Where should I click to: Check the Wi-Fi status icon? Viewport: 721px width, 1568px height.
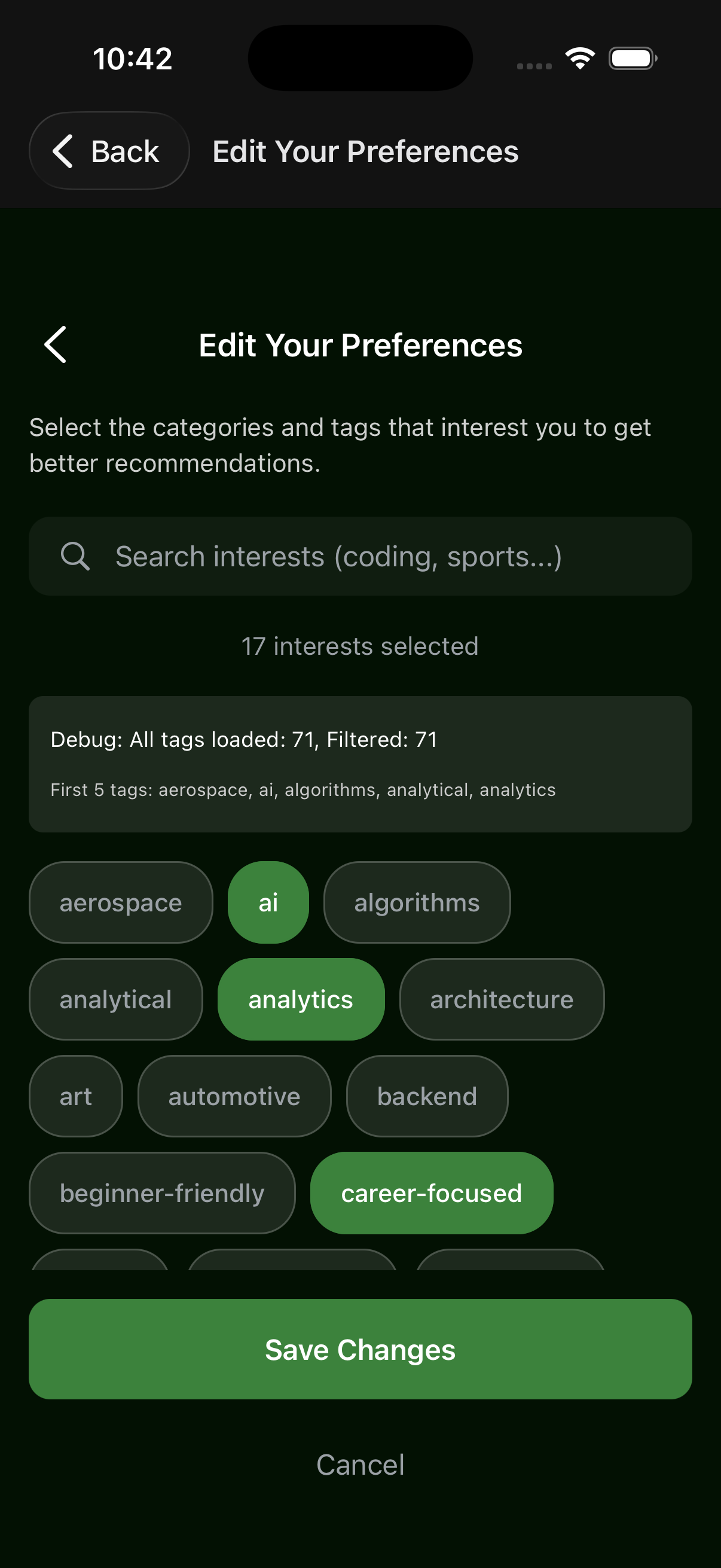[x=580, y=59]
